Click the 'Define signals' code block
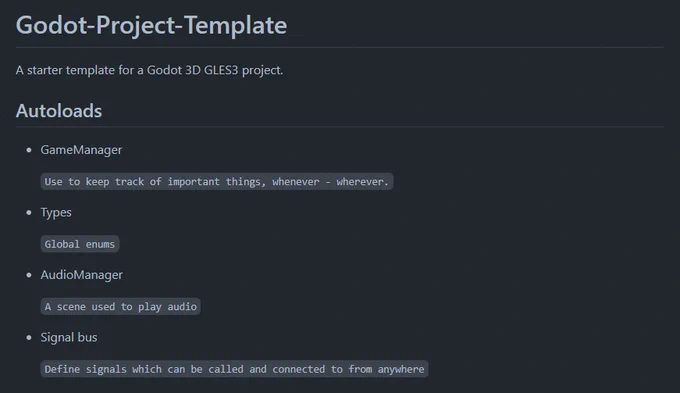Screen dimensions: 680x393 (x=235, y=369)
